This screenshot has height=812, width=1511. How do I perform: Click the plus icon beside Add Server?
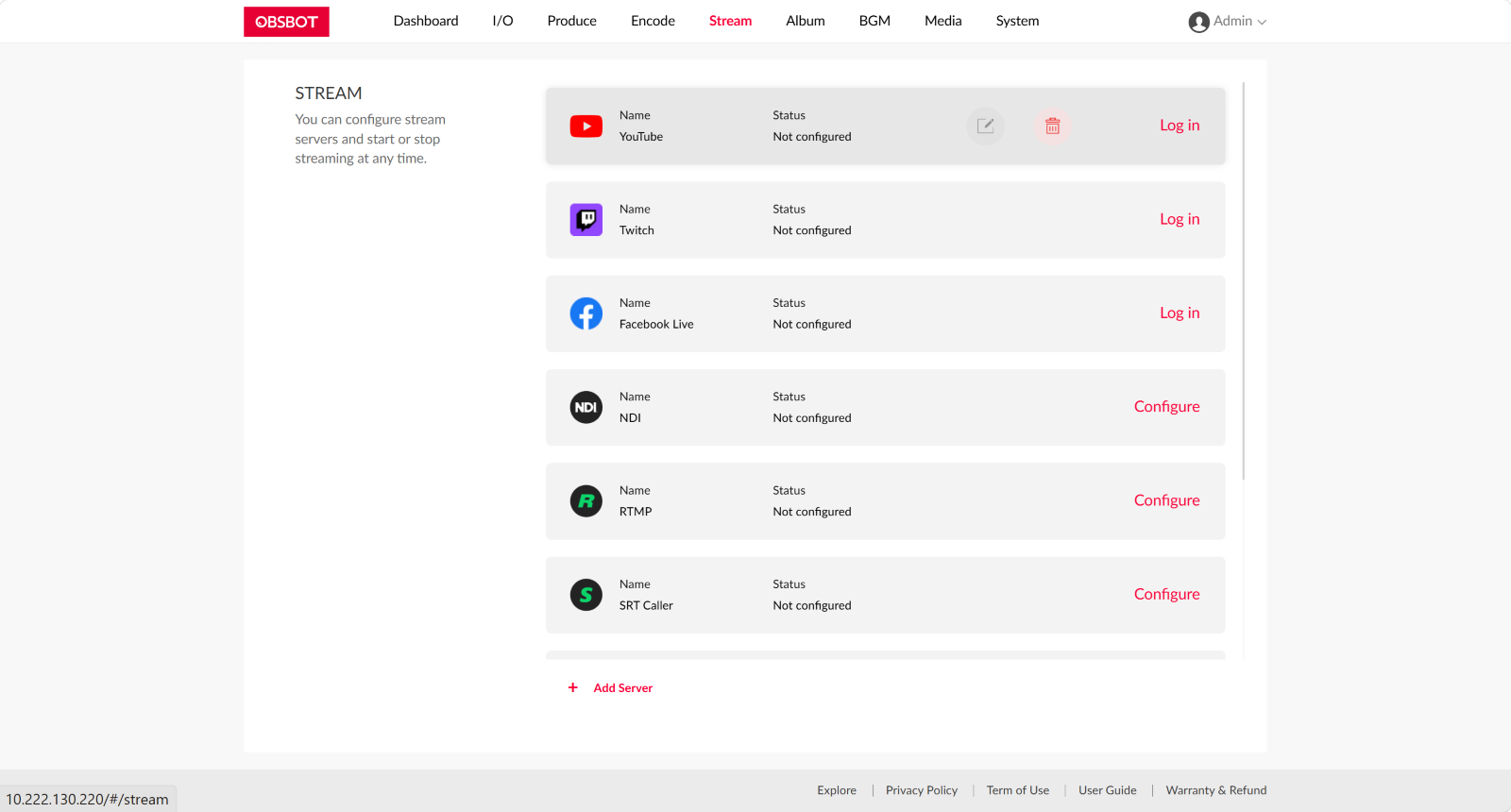pos(573,687)
